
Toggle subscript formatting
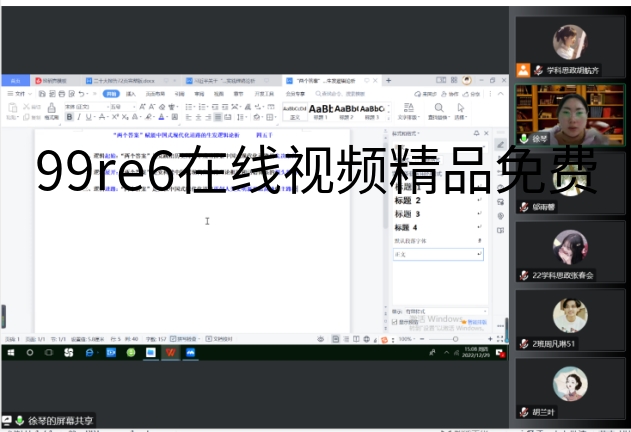pyautogui.click(x=125, y=117)
